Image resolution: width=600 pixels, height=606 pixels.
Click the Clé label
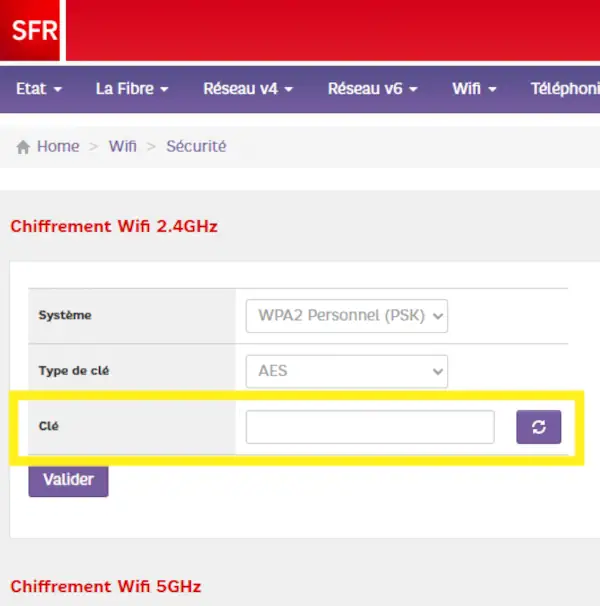[49, 426]
